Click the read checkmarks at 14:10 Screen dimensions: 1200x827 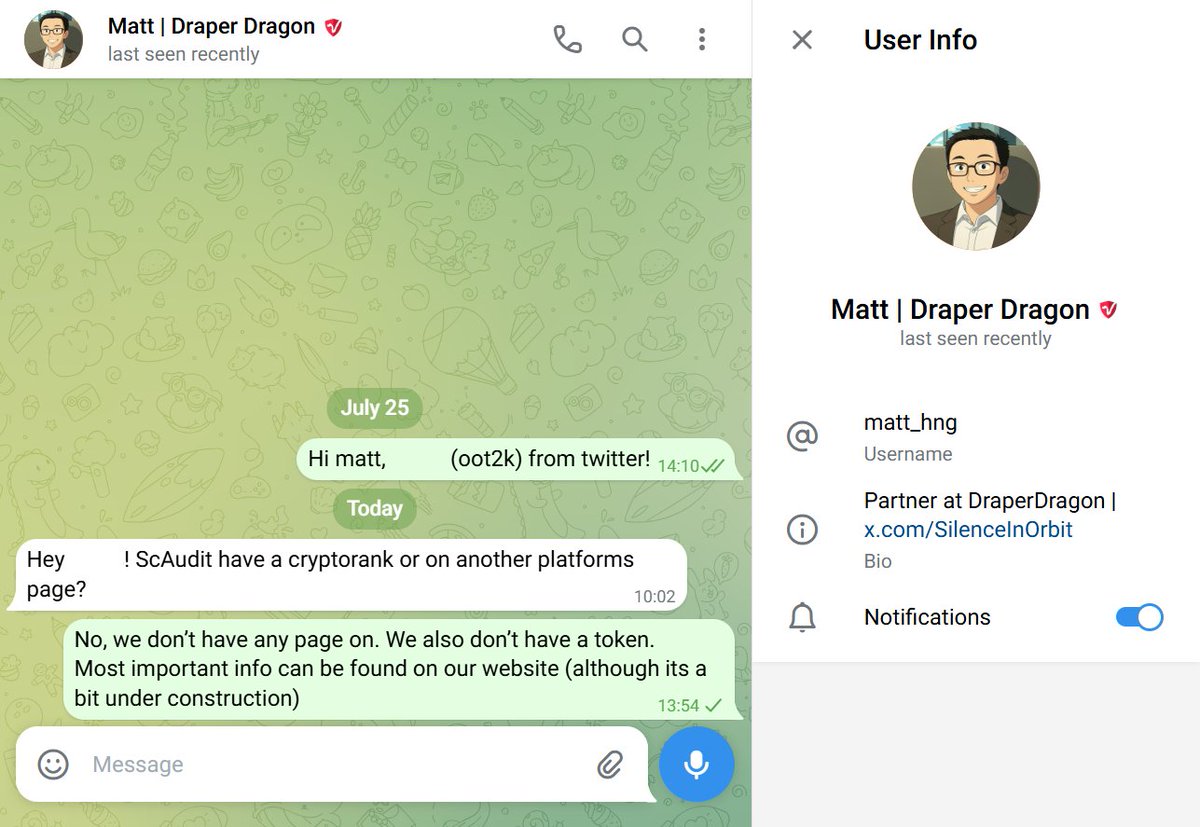click(713, 466)
